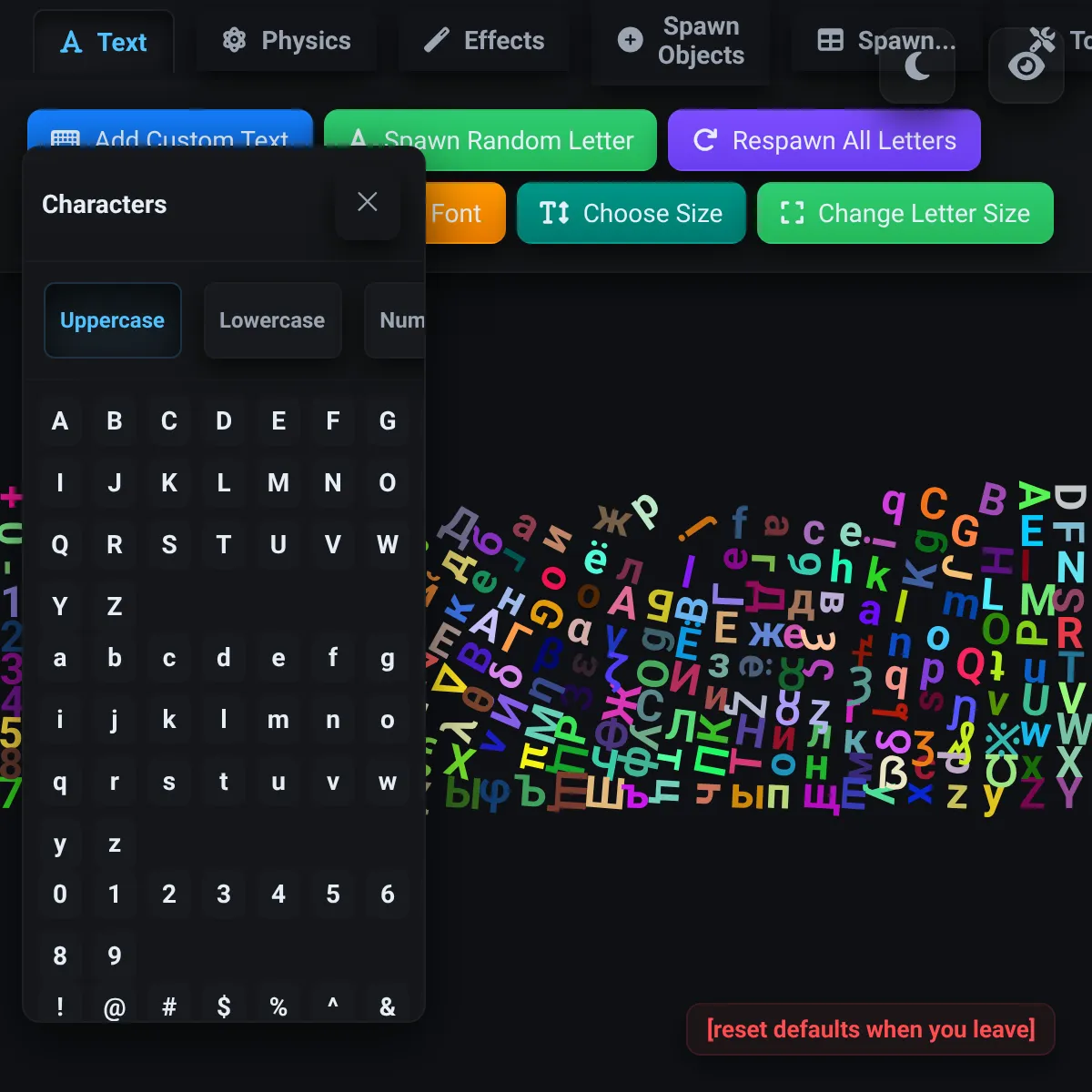Pick the dollar sign character

[x=224, y=1006]
